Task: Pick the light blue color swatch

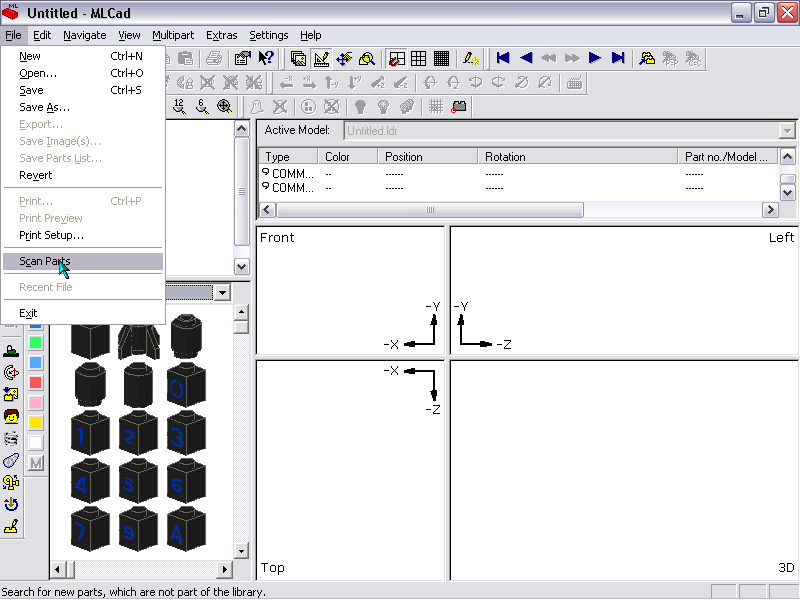Action: (35, 362)
